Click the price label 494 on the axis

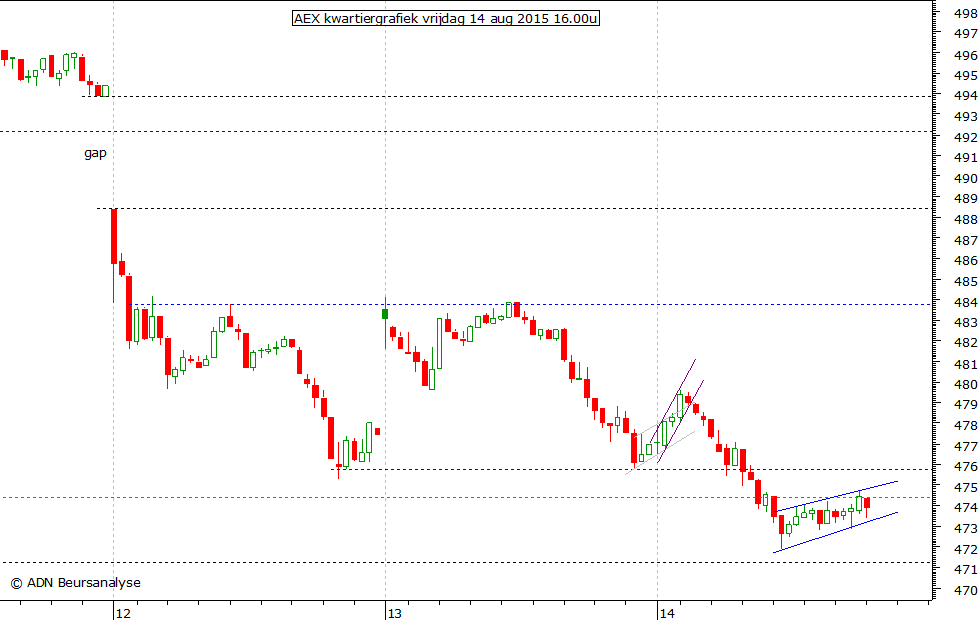tap(966, 96)
